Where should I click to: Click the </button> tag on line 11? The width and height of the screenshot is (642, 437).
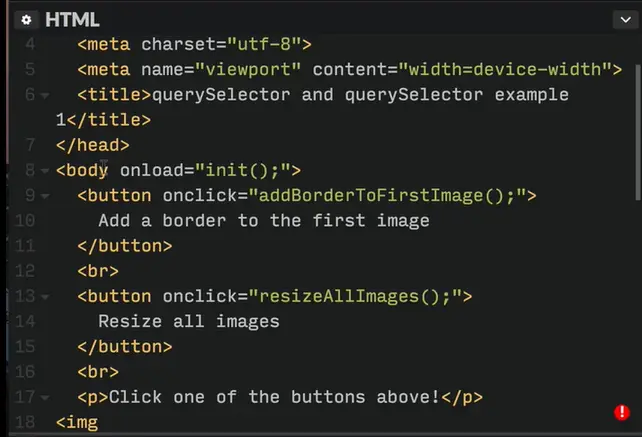(125, 246)
